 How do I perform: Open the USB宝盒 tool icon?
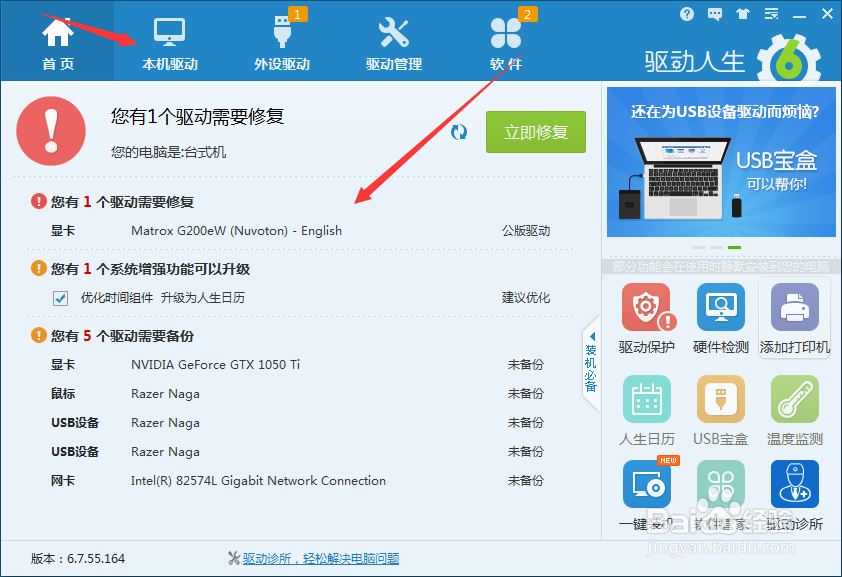721,411
